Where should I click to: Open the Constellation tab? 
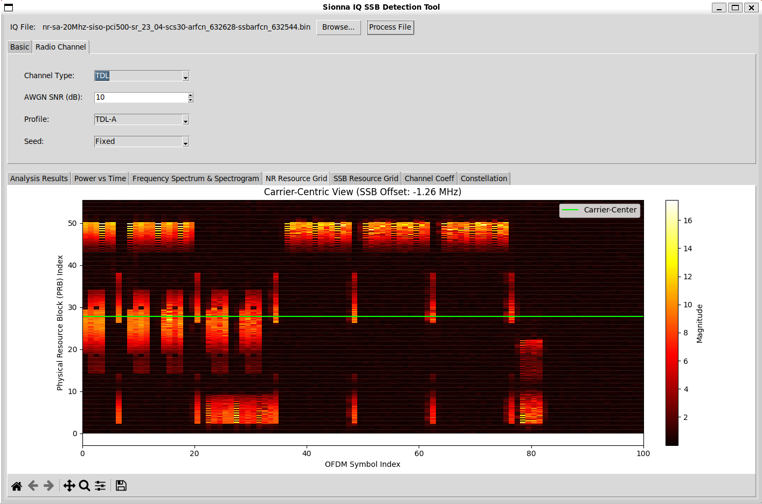pyautogui.click(x=483, y=179)
